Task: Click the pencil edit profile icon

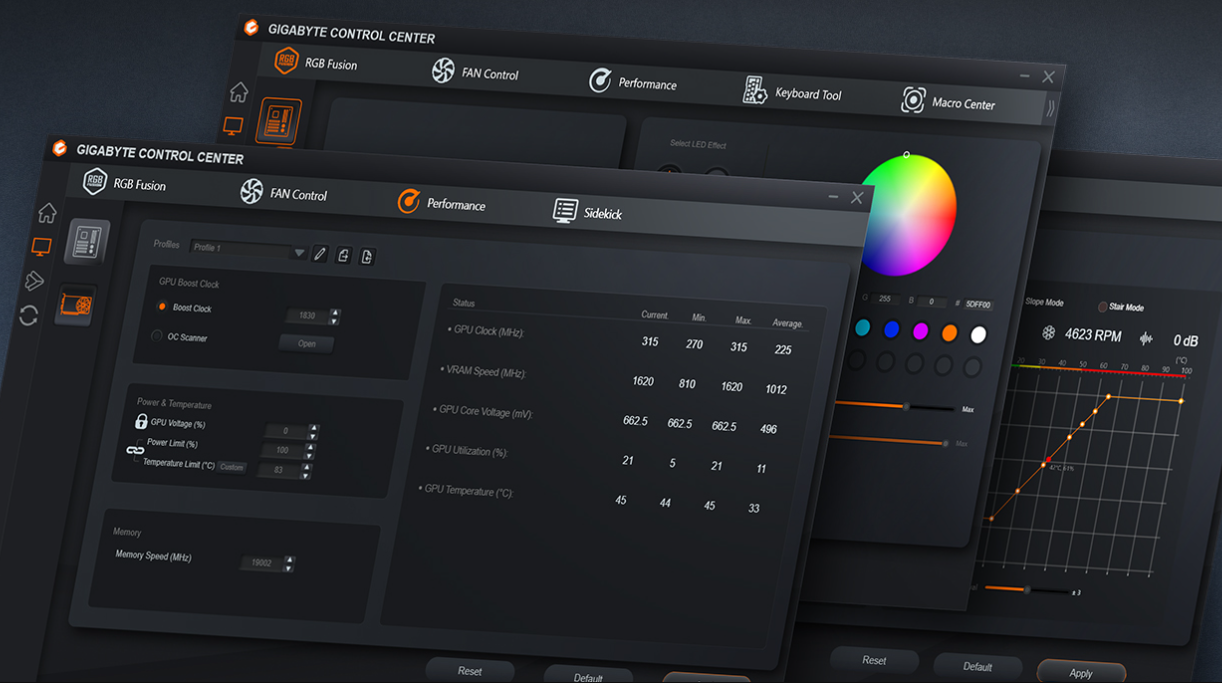Action: (320, 255)
